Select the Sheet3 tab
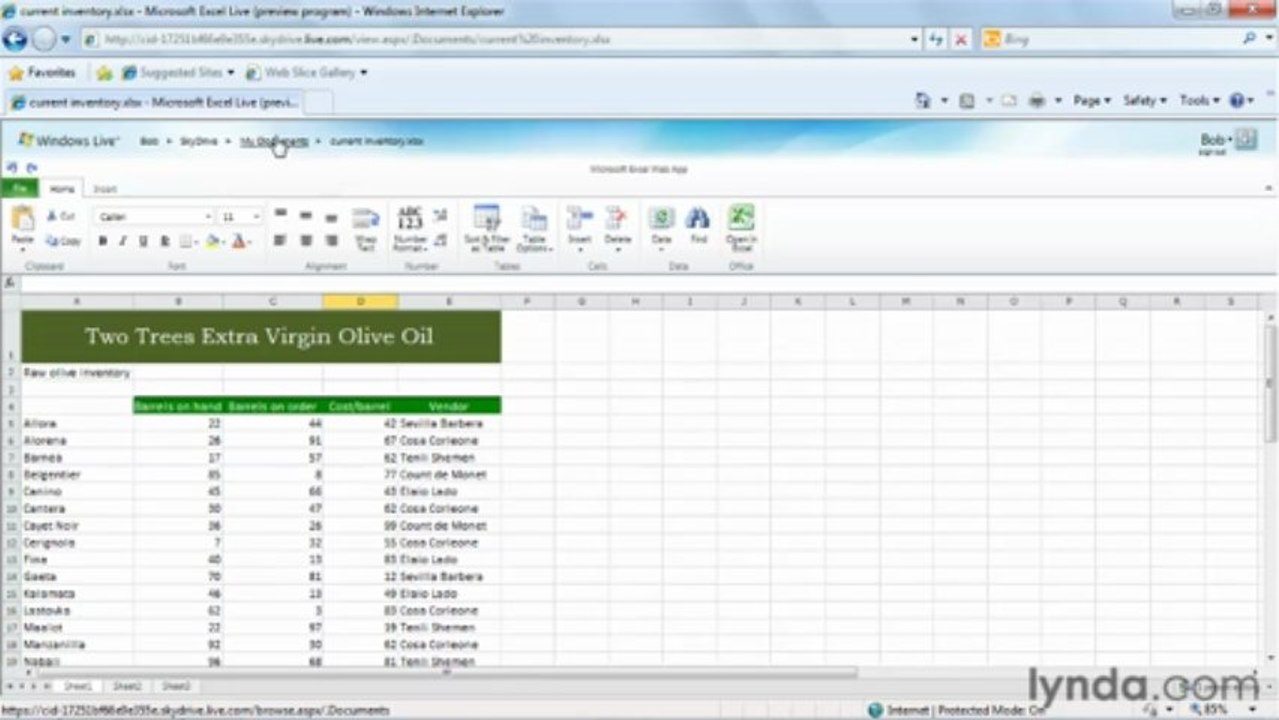The width and height of the screenshot is (1279, 720). [176, 687]
